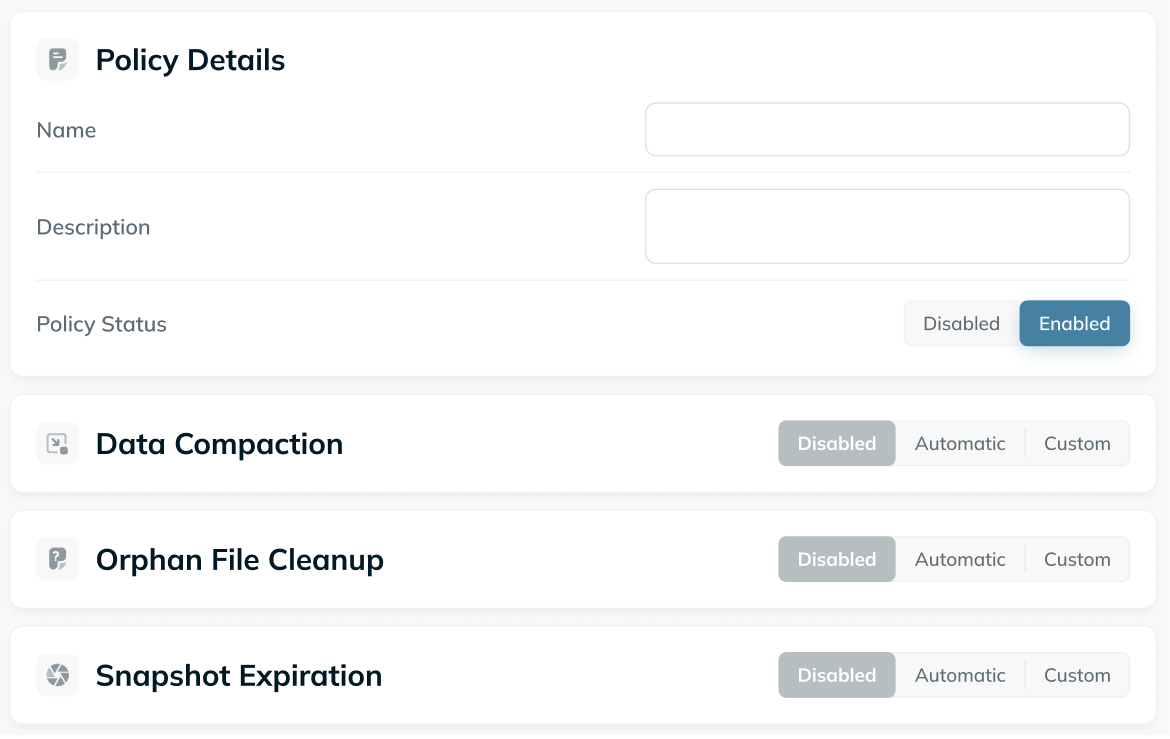Choose Custom for Orphan File Cleanup
This screenshot has height=739, width=1170.
[1077, 559]
